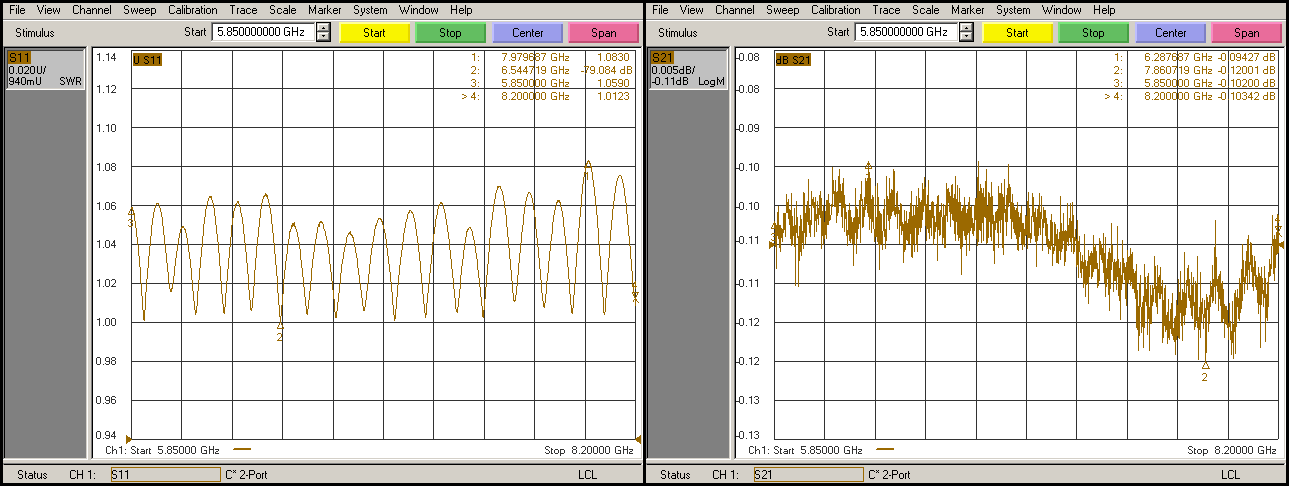Click blue Center button in left window
The image size is (1289, 486).
pyautogui.click(x=528, y=32)
